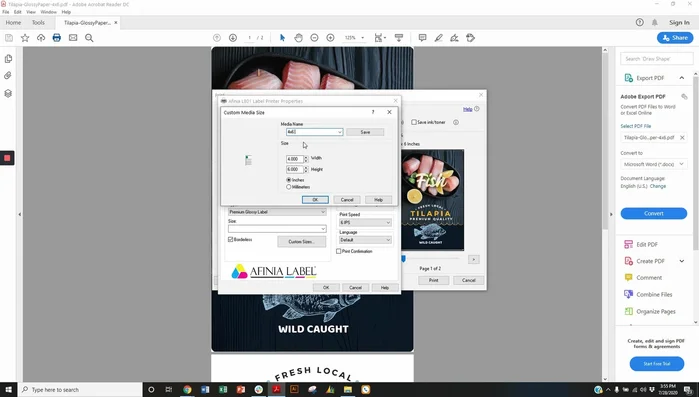
Task: Click the Print toolbar icon
Action: (x=57, y=38)
